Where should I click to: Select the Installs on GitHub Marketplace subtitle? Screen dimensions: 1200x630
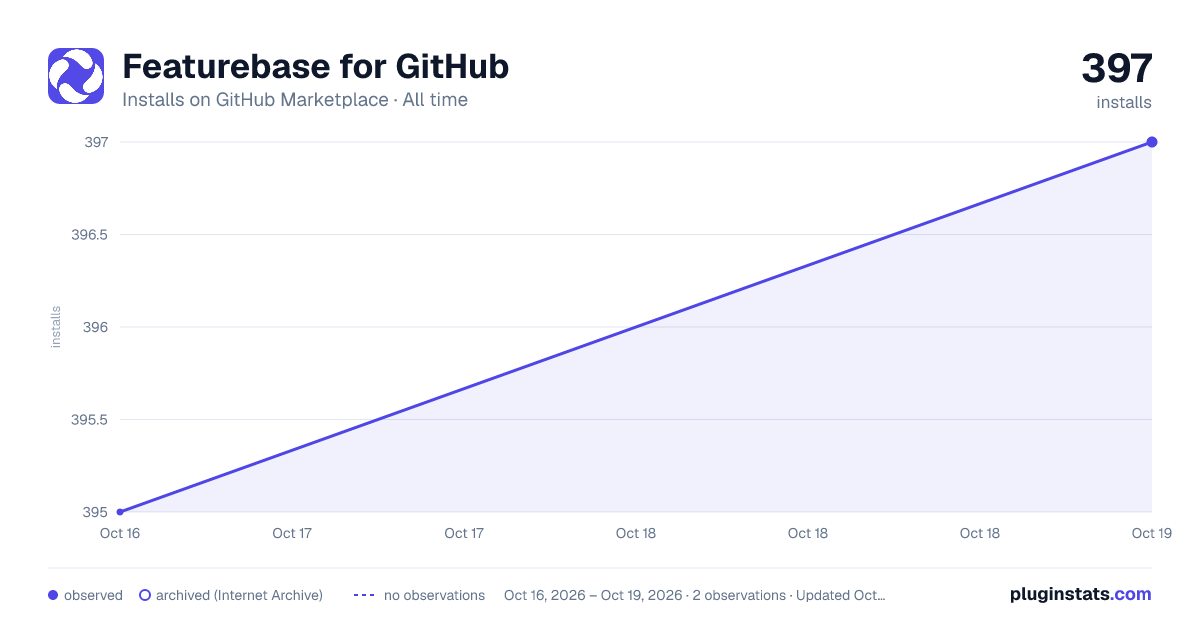(295, 100)
